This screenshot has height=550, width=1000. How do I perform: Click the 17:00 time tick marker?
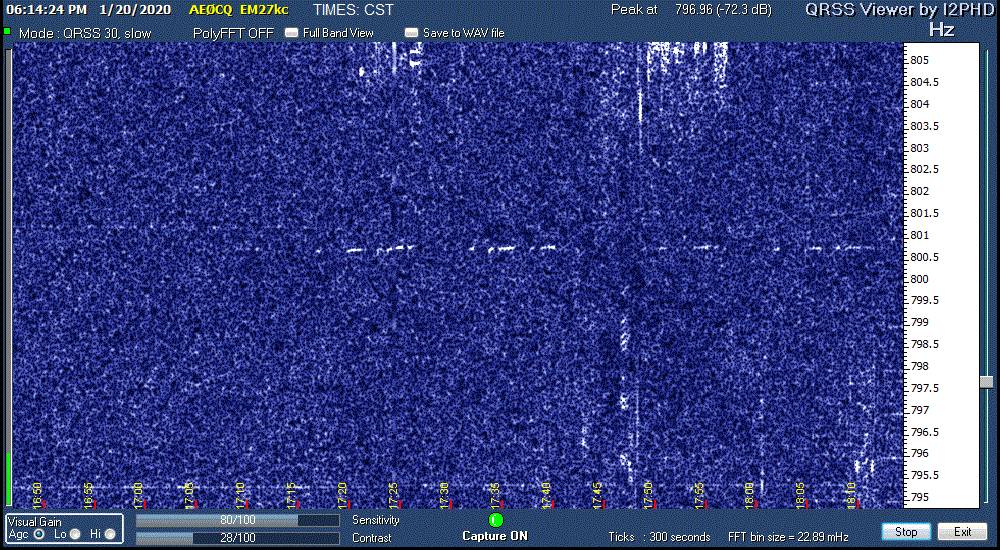138,492
